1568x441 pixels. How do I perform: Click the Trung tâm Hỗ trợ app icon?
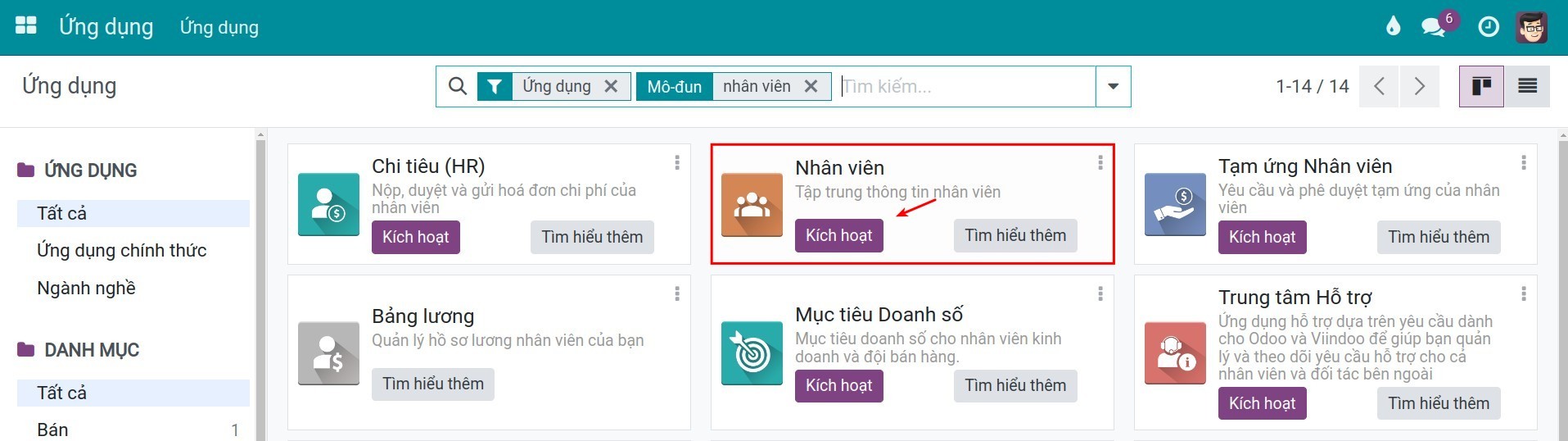(x=1175, y=353)
